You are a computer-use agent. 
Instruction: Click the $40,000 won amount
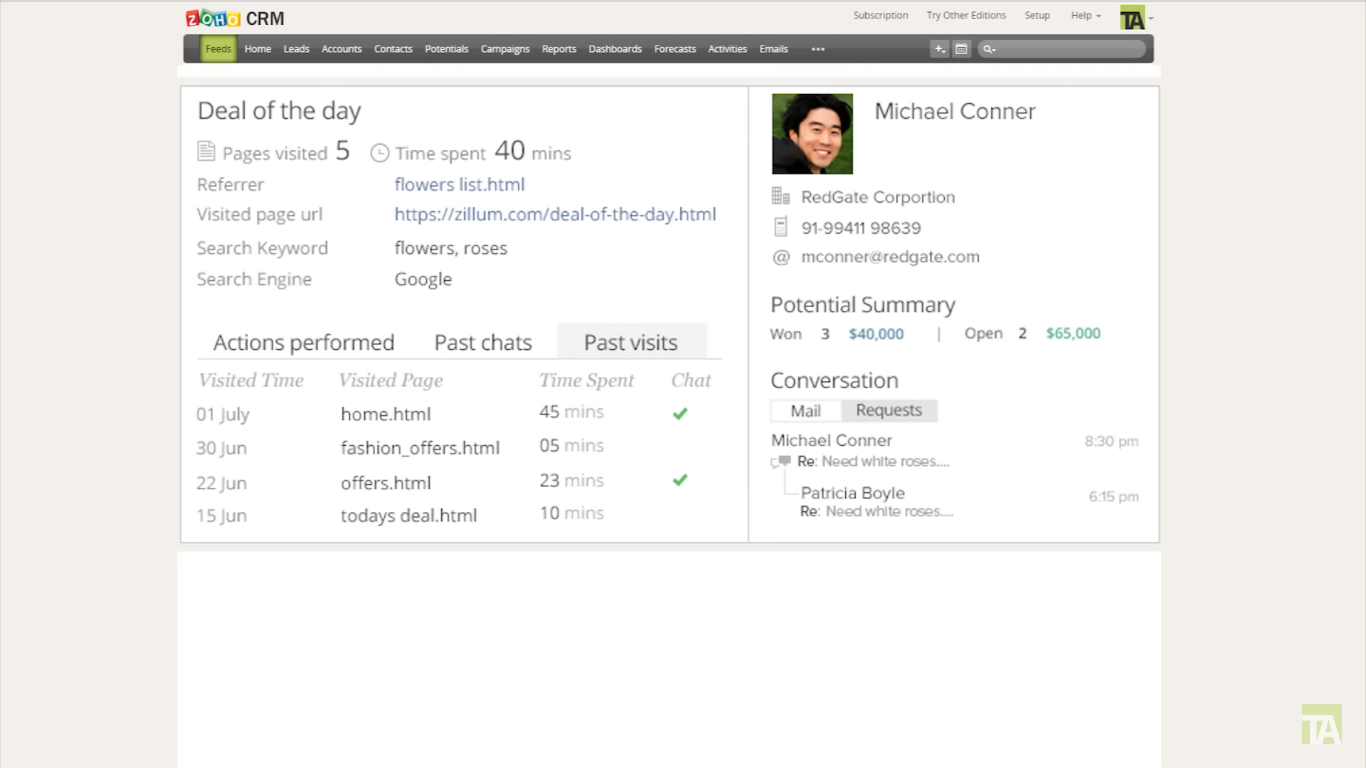876,334
